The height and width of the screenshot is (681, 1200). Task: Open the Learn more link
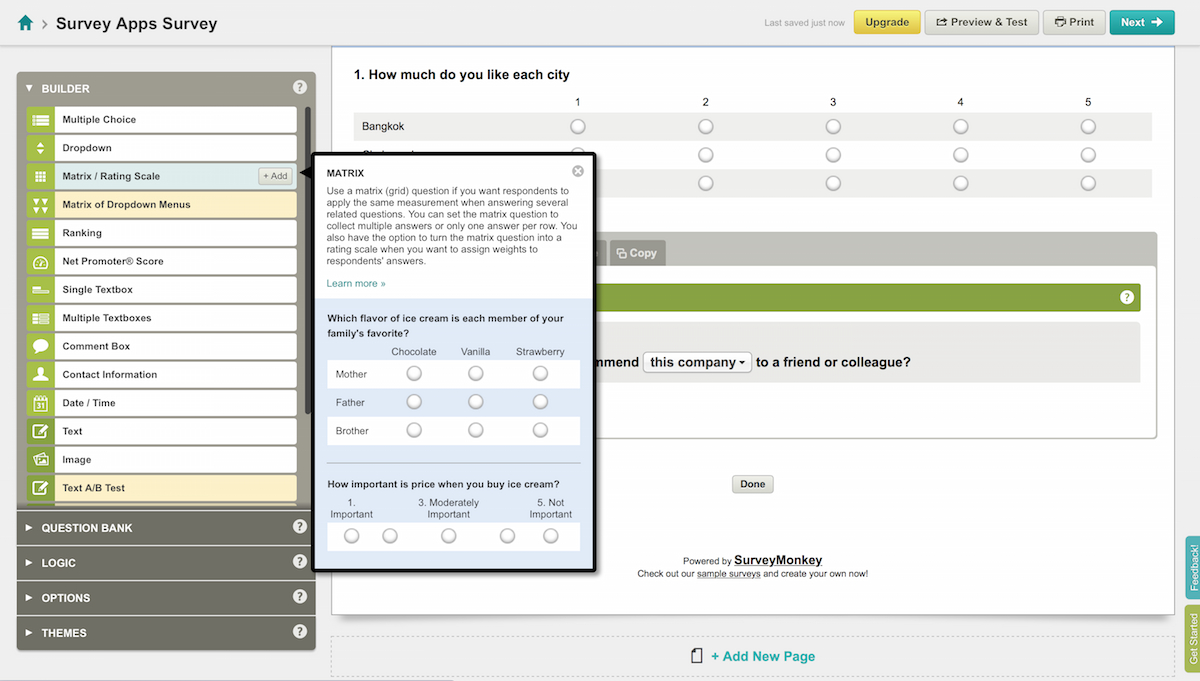(355, 284)
